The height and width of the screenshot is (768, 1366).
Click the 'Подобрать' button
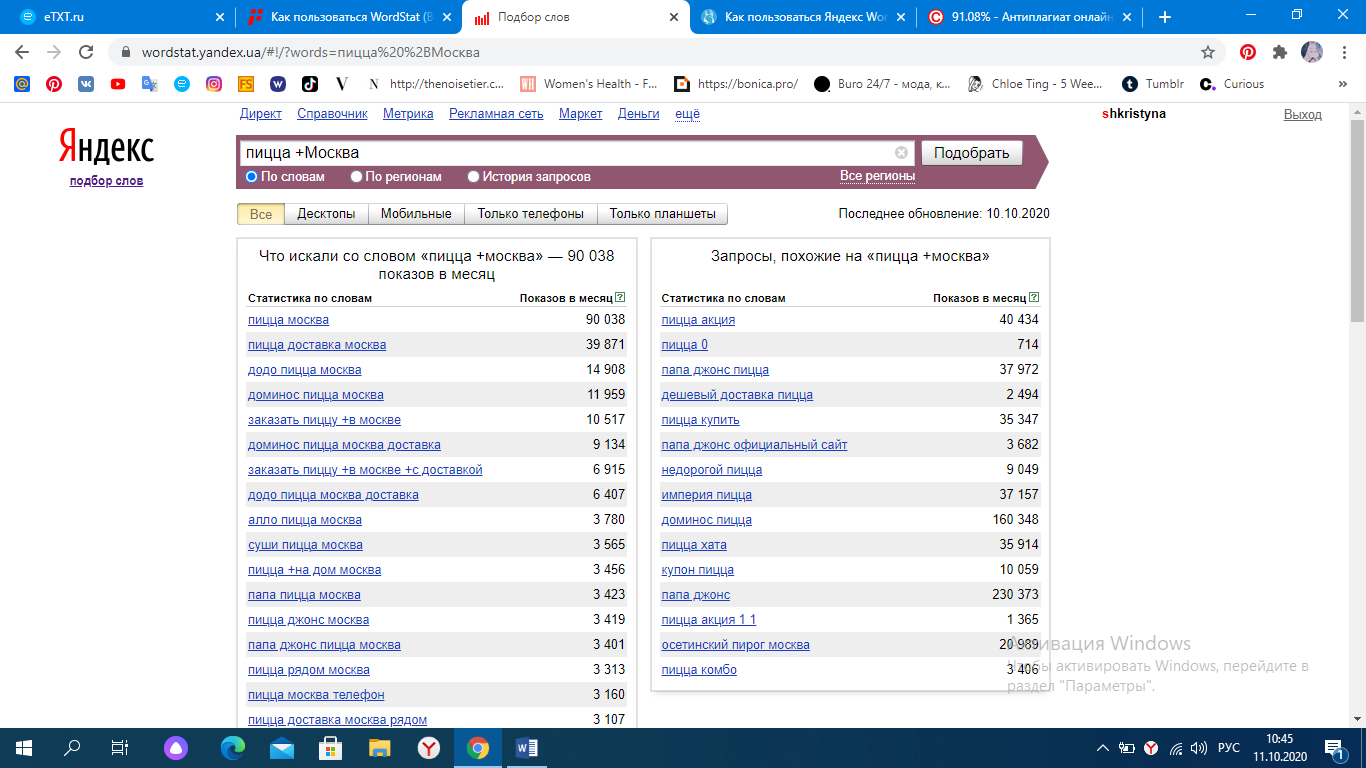972,153
